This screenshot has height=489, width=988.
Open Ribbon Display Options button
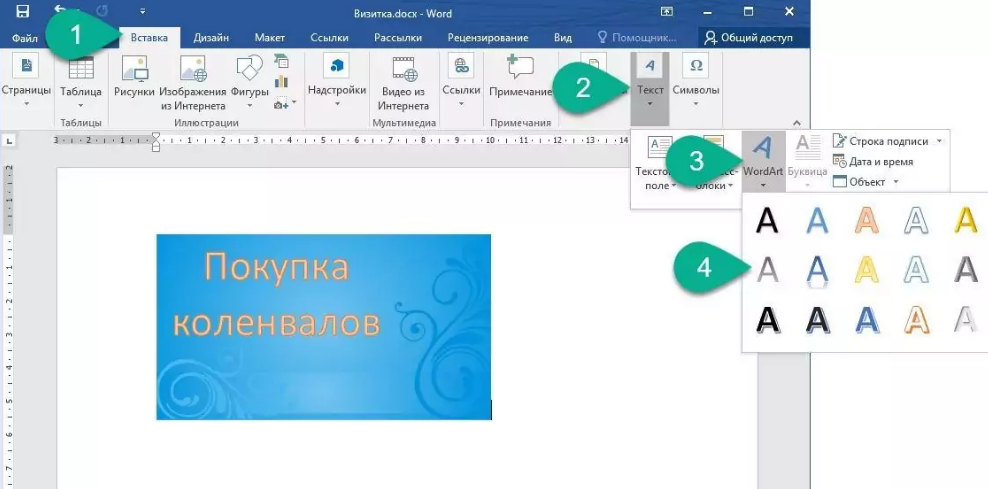point(667,11)
